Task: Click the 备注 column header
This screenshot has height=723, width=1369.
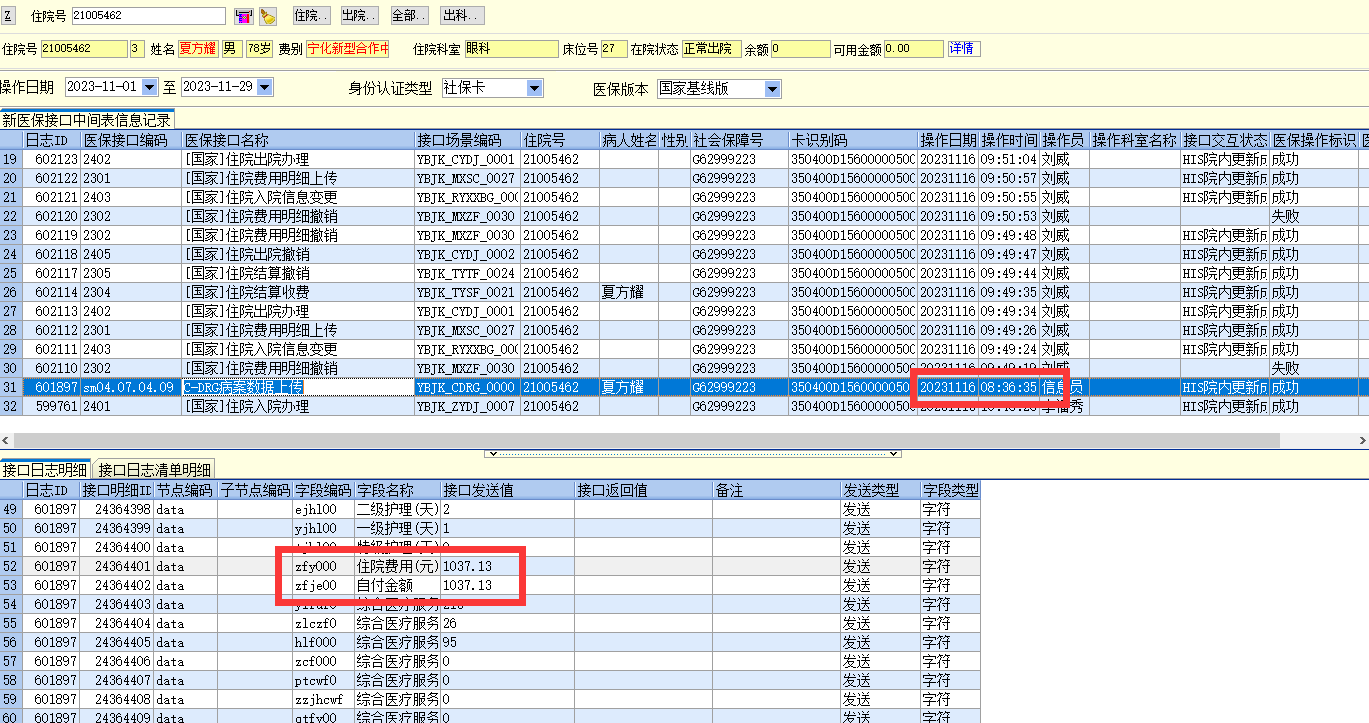Action: tap(776, 490)
